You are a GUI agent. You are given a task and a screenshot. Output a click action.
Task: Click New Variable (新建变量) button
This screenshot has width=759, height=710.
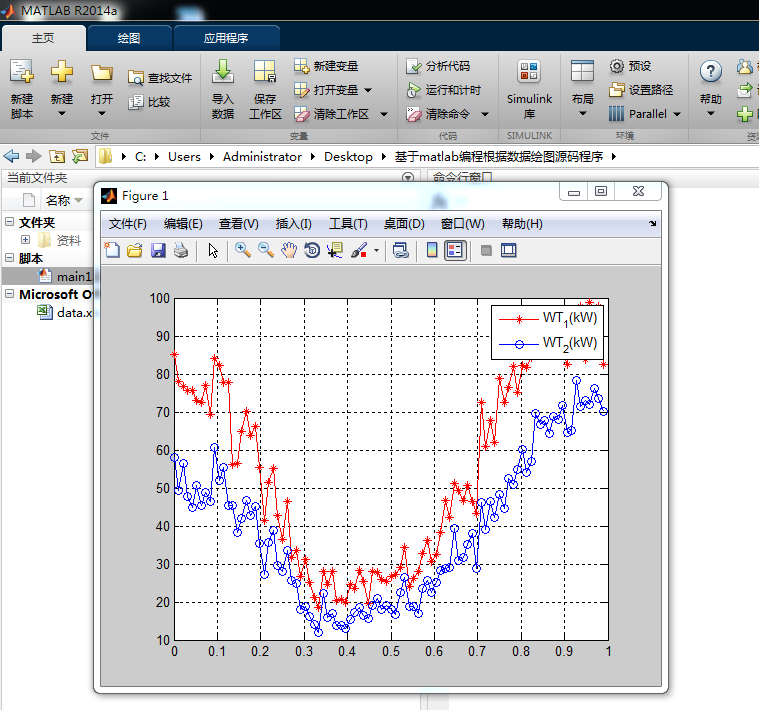pyautogui.click(x=326, y=66)
